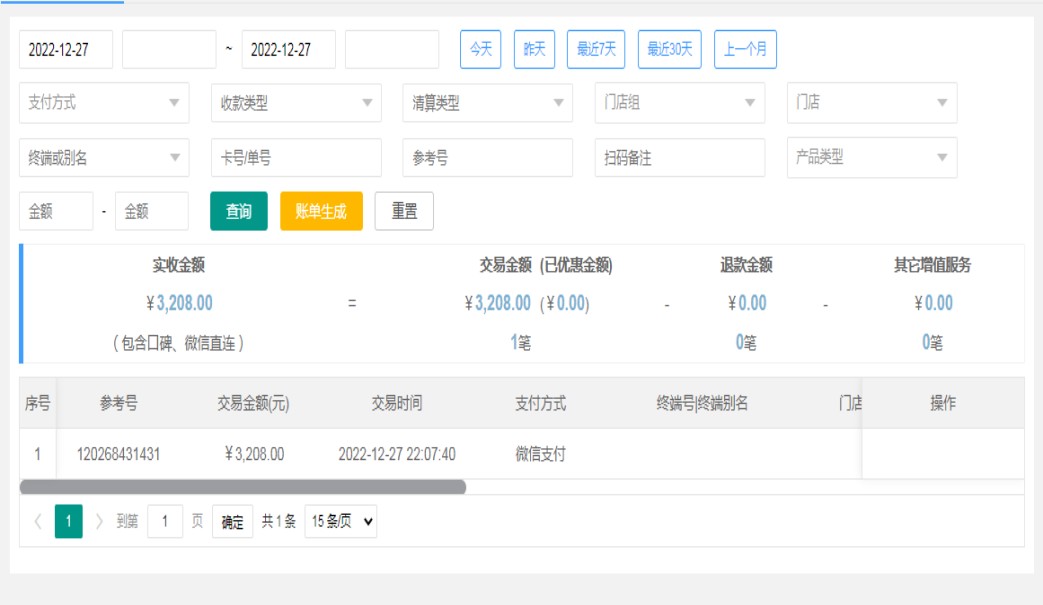Click the 卡号/单号 input field
Image resolution: width=1043 pixels, height=605 pixels.
296,158
